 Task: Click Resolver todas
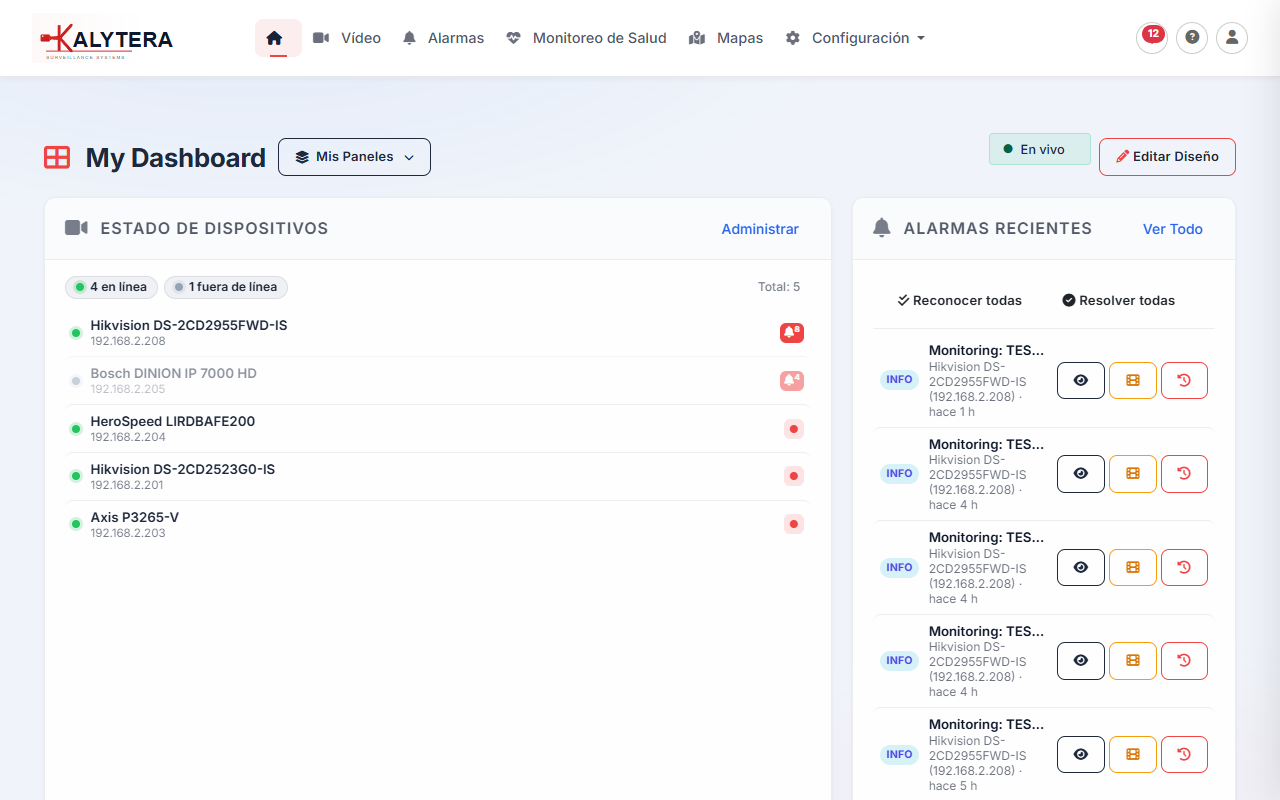[1118, 300]
